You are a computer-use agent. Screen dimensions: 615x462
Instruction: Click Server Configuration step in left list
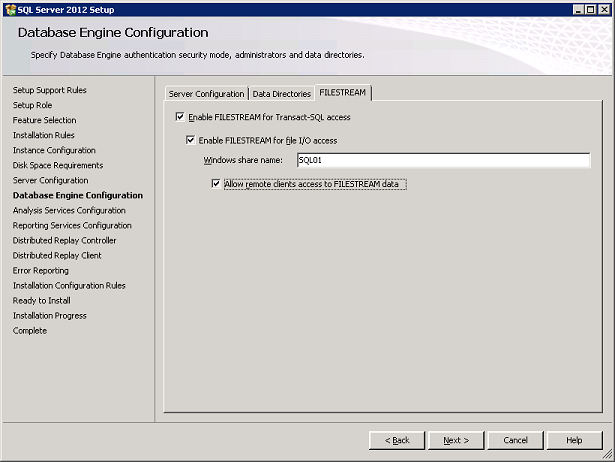(50, 180)
